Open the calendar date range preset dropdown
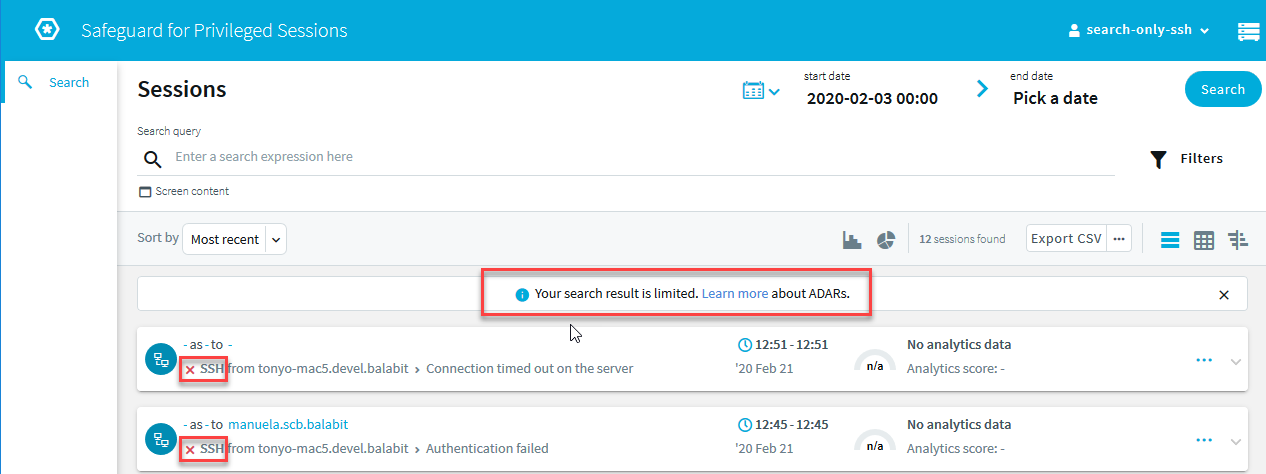This screenshot has height=474, width=1266. [761, 91]
